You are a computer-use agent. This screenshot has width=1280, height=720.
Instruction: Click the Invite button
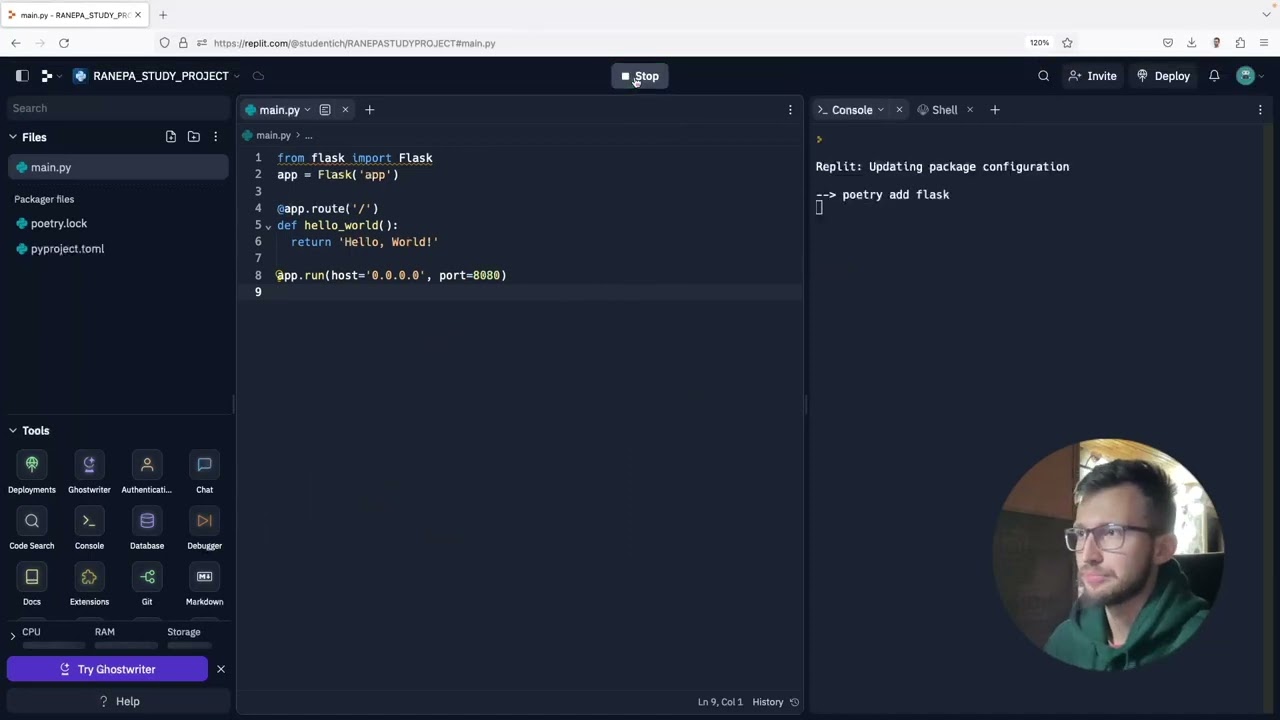point(1092,76)
